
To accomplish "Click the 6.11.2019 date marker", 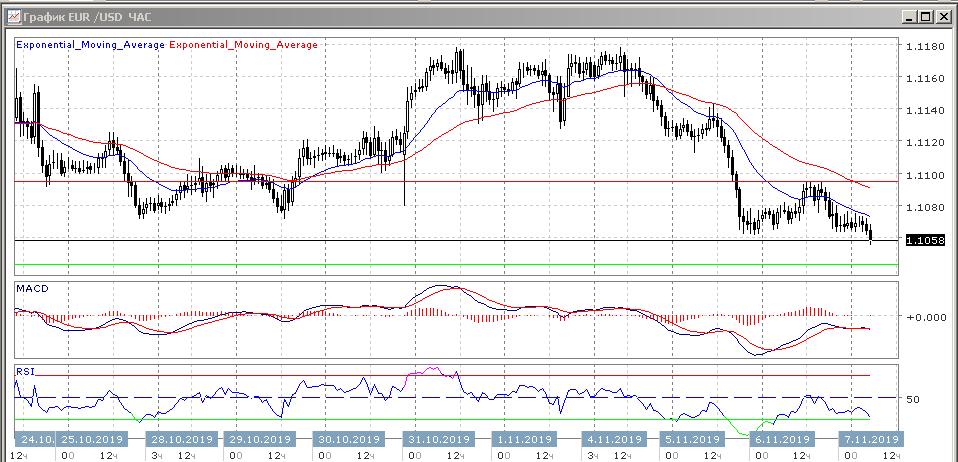I will (783, 440).
